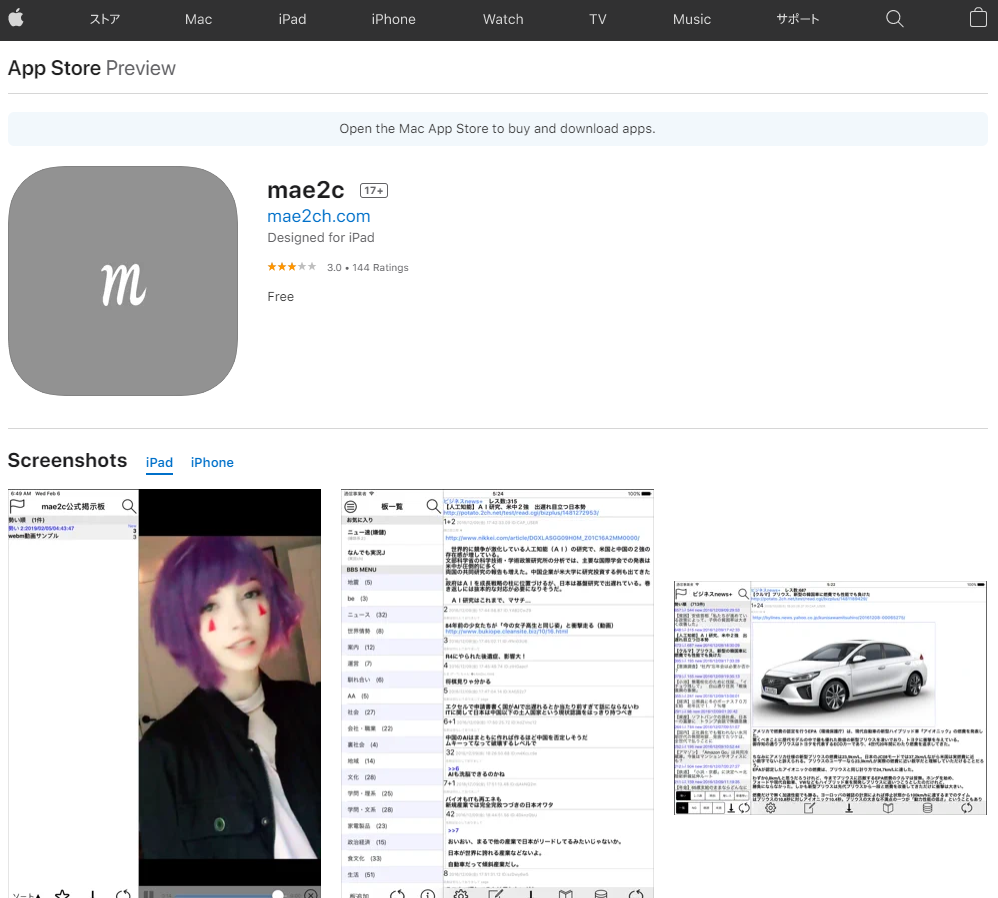Click the Mac App Store banner message
This screenshot has height=898, width=998.
[x=497, y=129]
